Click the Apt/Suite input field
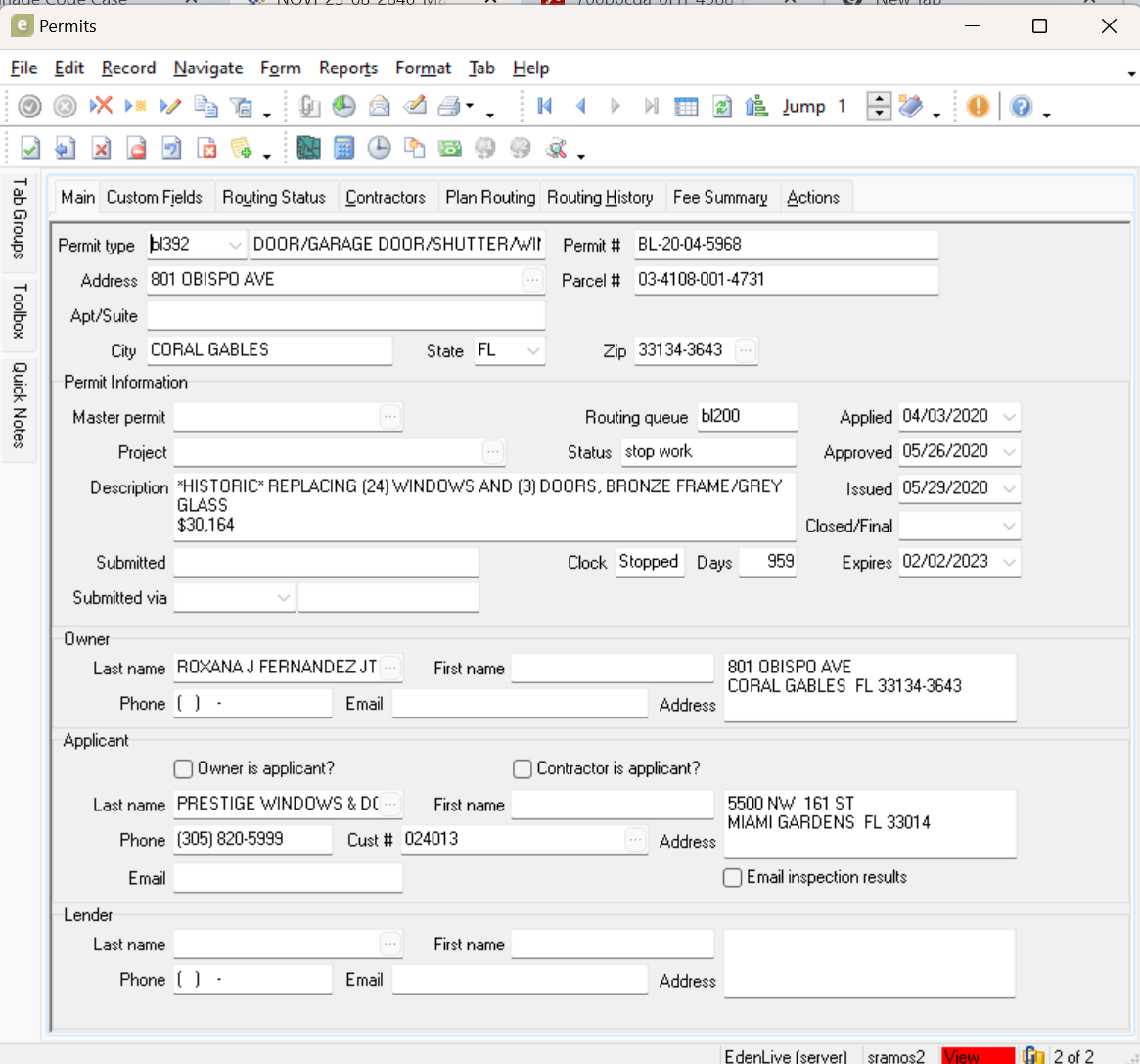 [x=345, y=316]
